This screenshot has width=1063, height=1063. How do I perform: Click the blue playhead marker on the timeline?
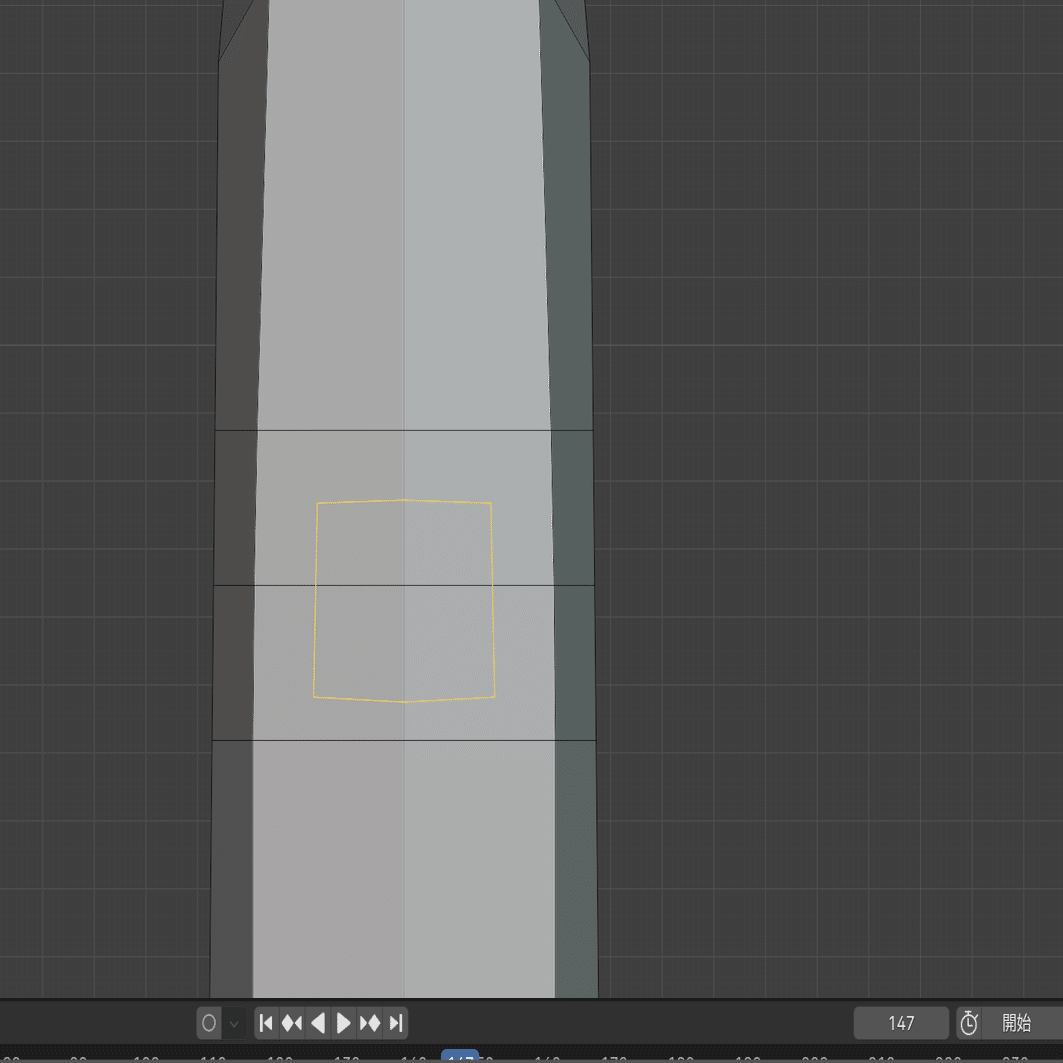click(x=460, y=1056)
